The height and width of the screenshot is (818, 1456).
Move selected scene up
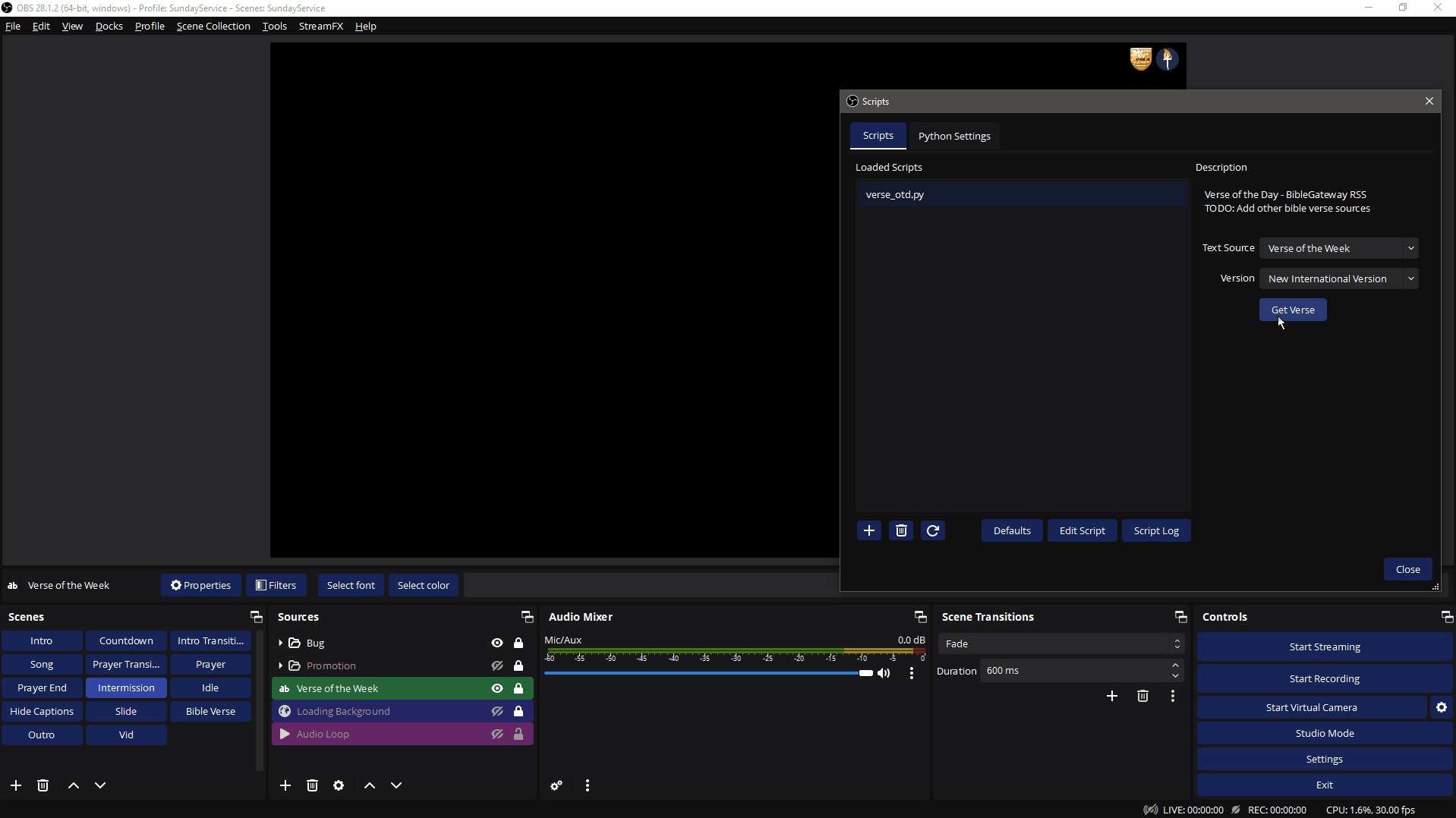tap(74, 785)
